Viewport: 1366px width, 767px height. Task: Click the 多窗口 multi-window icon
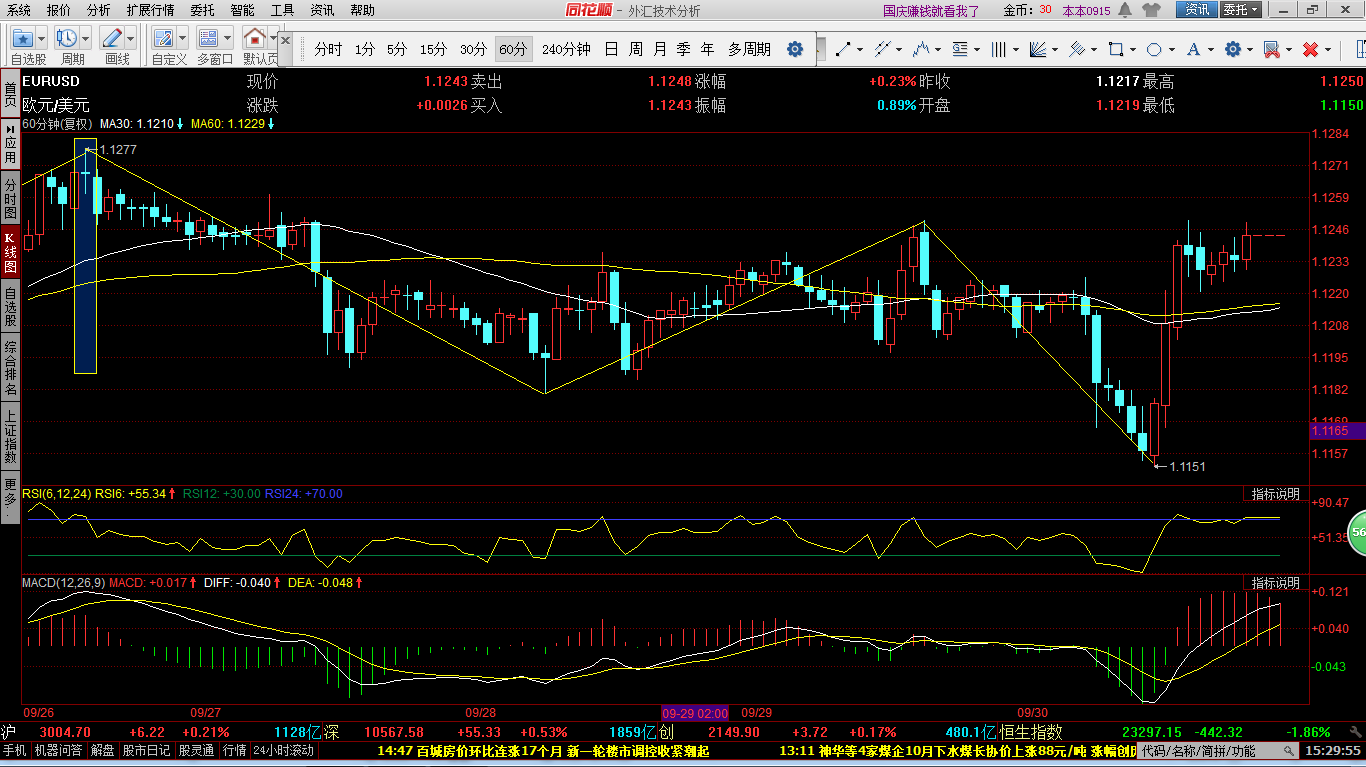tap(208, 38)
